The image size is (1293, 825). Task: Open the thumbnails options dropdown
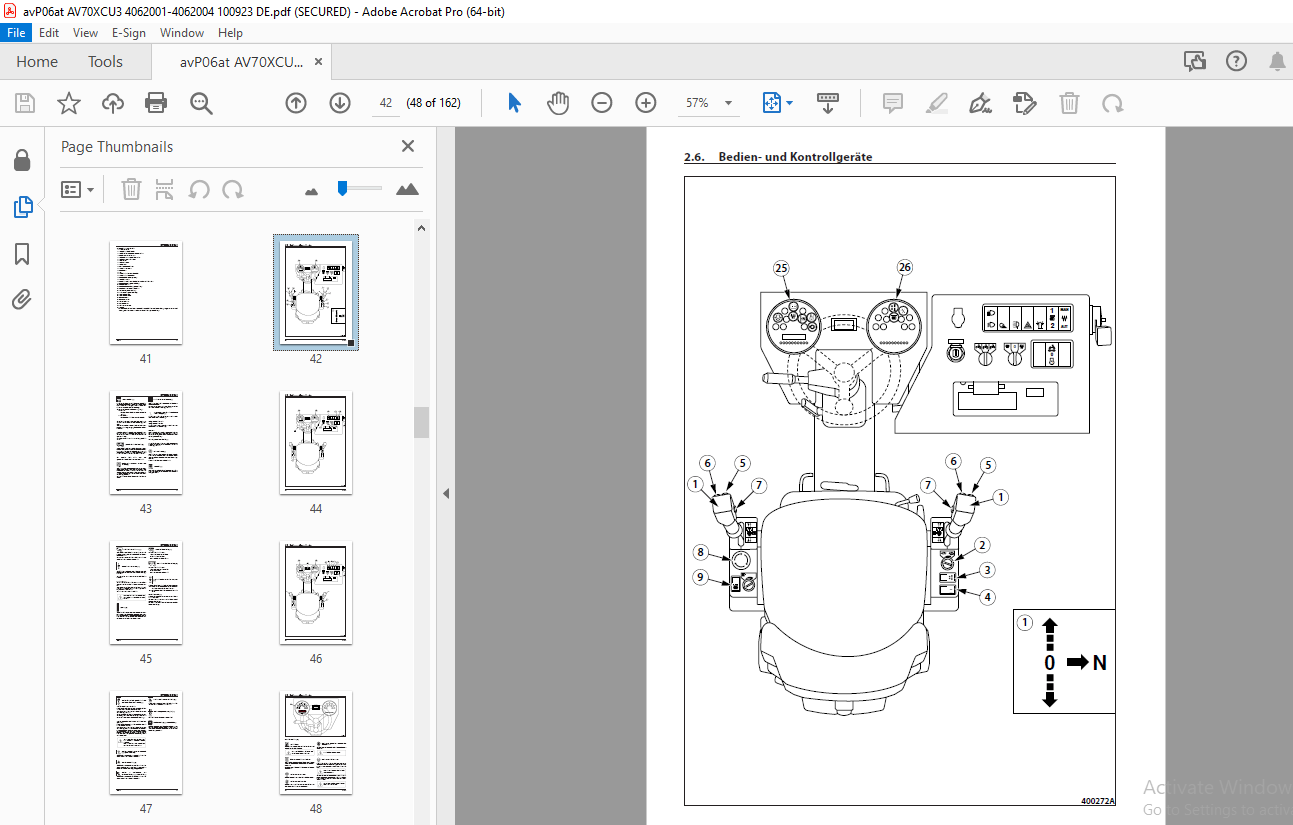77,189
